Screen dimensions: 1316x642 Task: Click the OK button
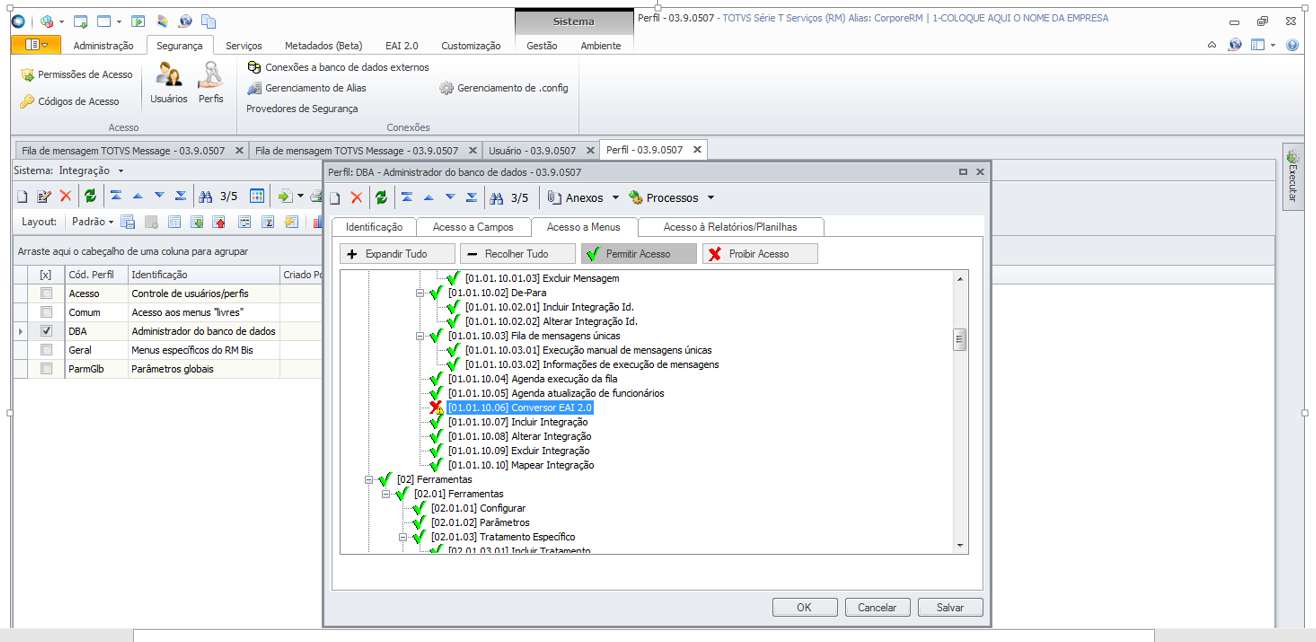click(804, 607)
